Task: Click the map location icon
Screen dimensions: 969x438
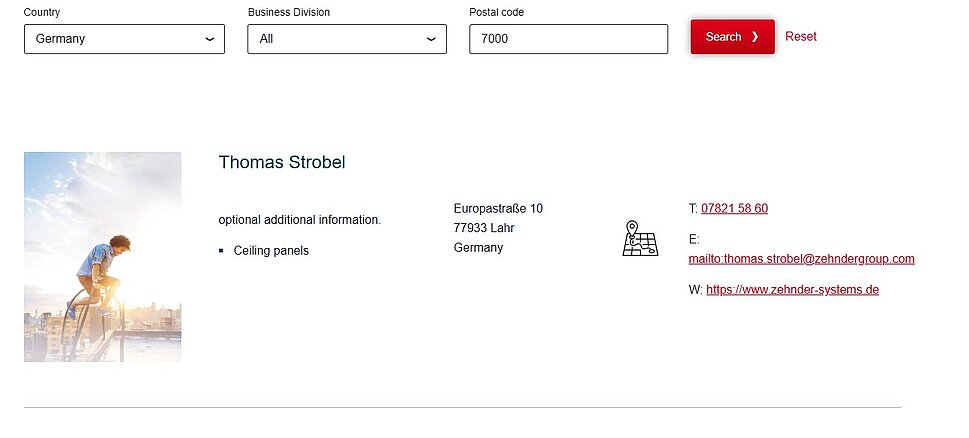Action: pyautogui.click(x=640, y=239)
